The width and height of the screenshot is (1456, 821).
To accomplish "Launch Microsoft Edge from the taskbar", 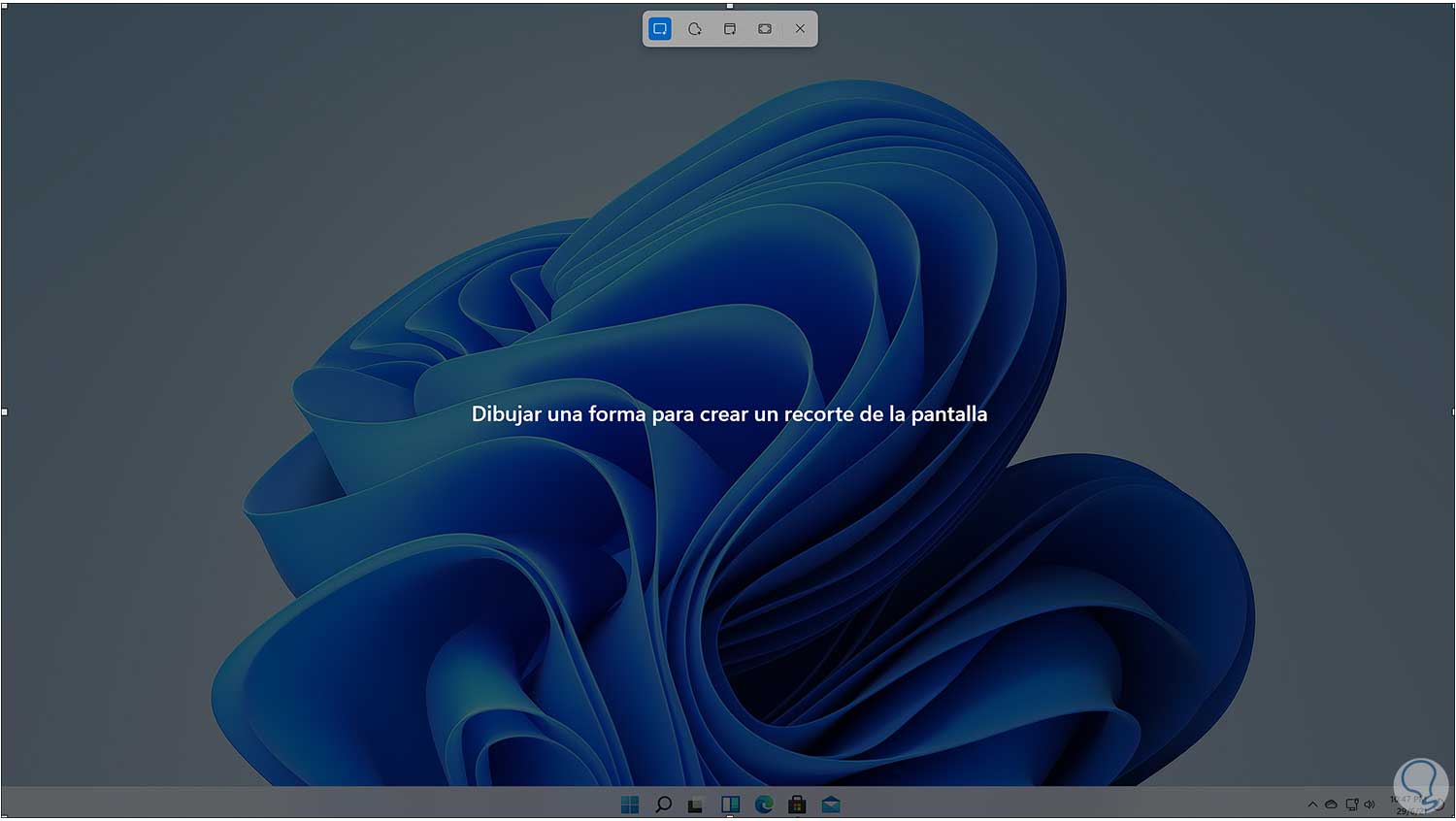I will click(764, 805).
